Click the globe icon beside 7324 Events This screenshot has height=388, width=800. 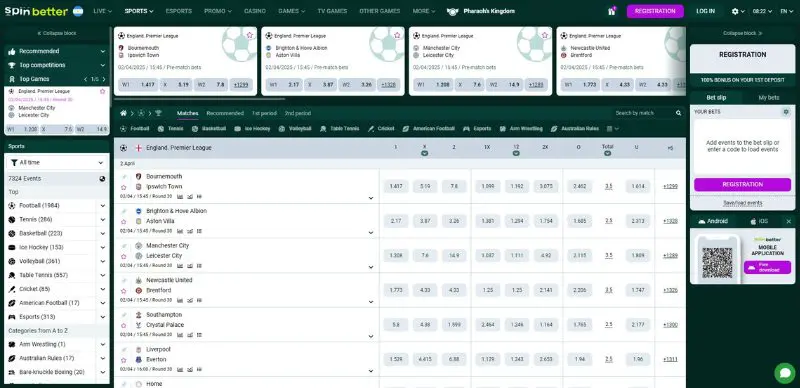pos(103,179)
